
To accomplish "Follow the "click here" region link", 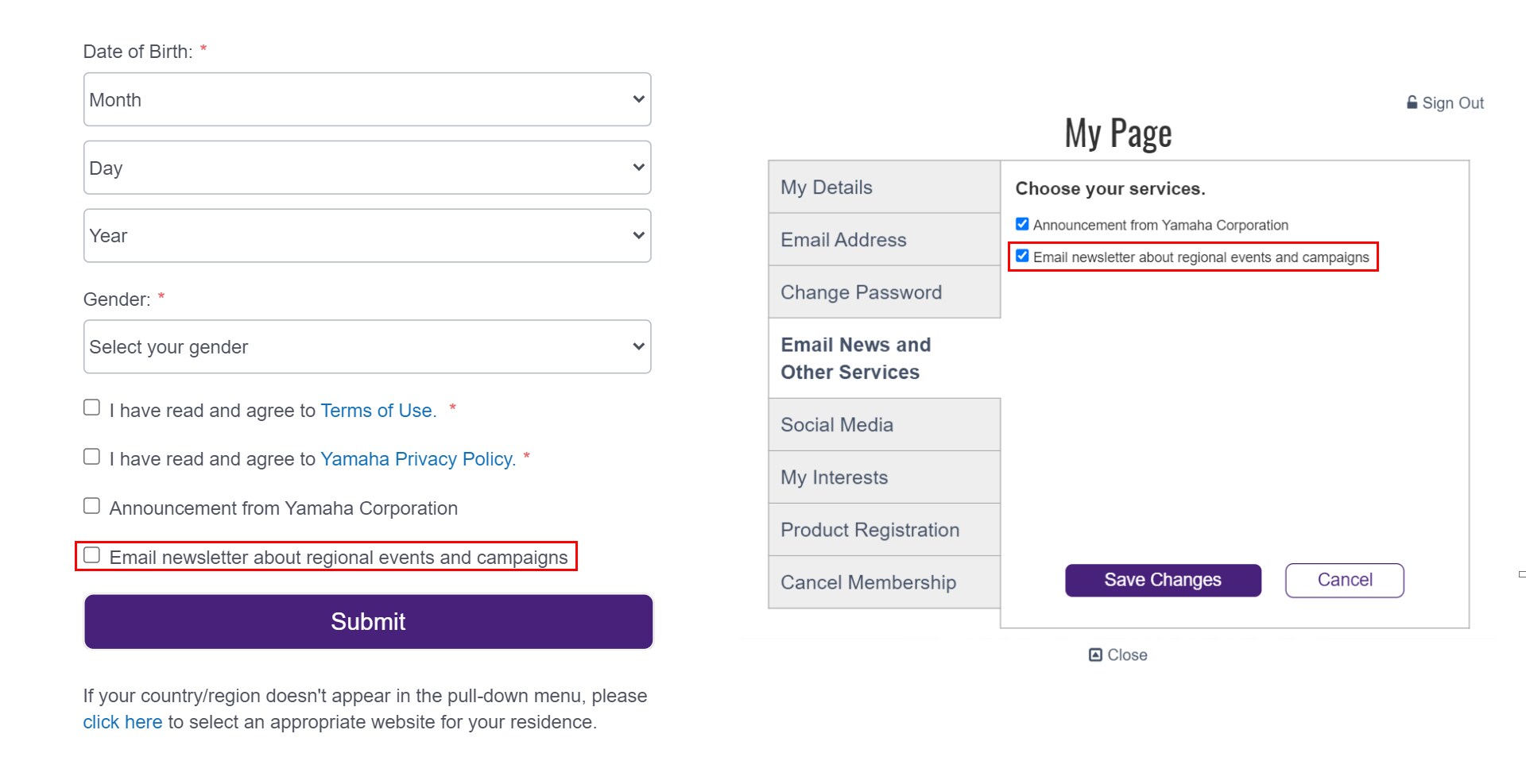I will coord(122,722).
